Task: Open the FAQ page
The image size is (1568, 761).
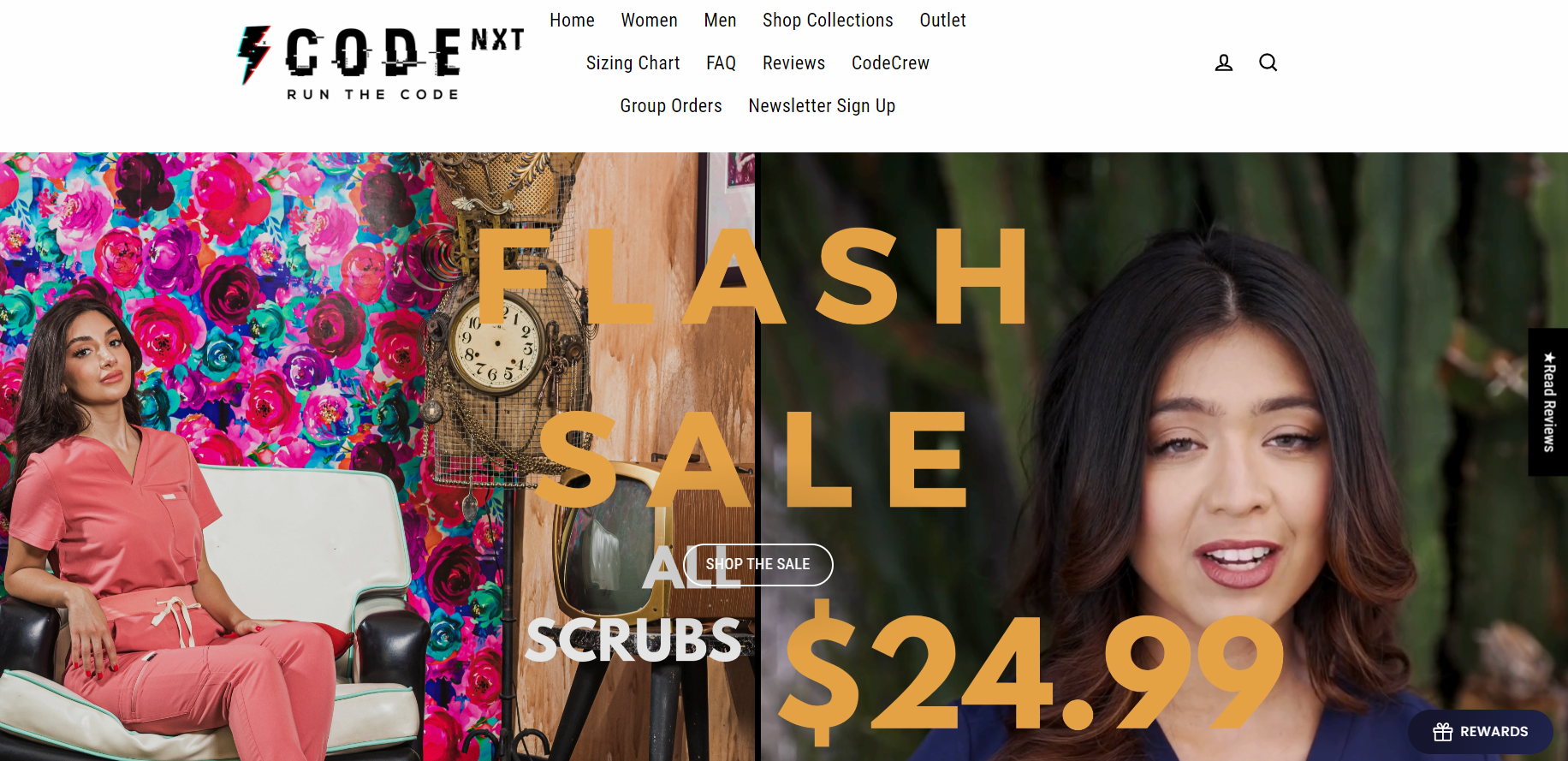Action: (721, 62)
